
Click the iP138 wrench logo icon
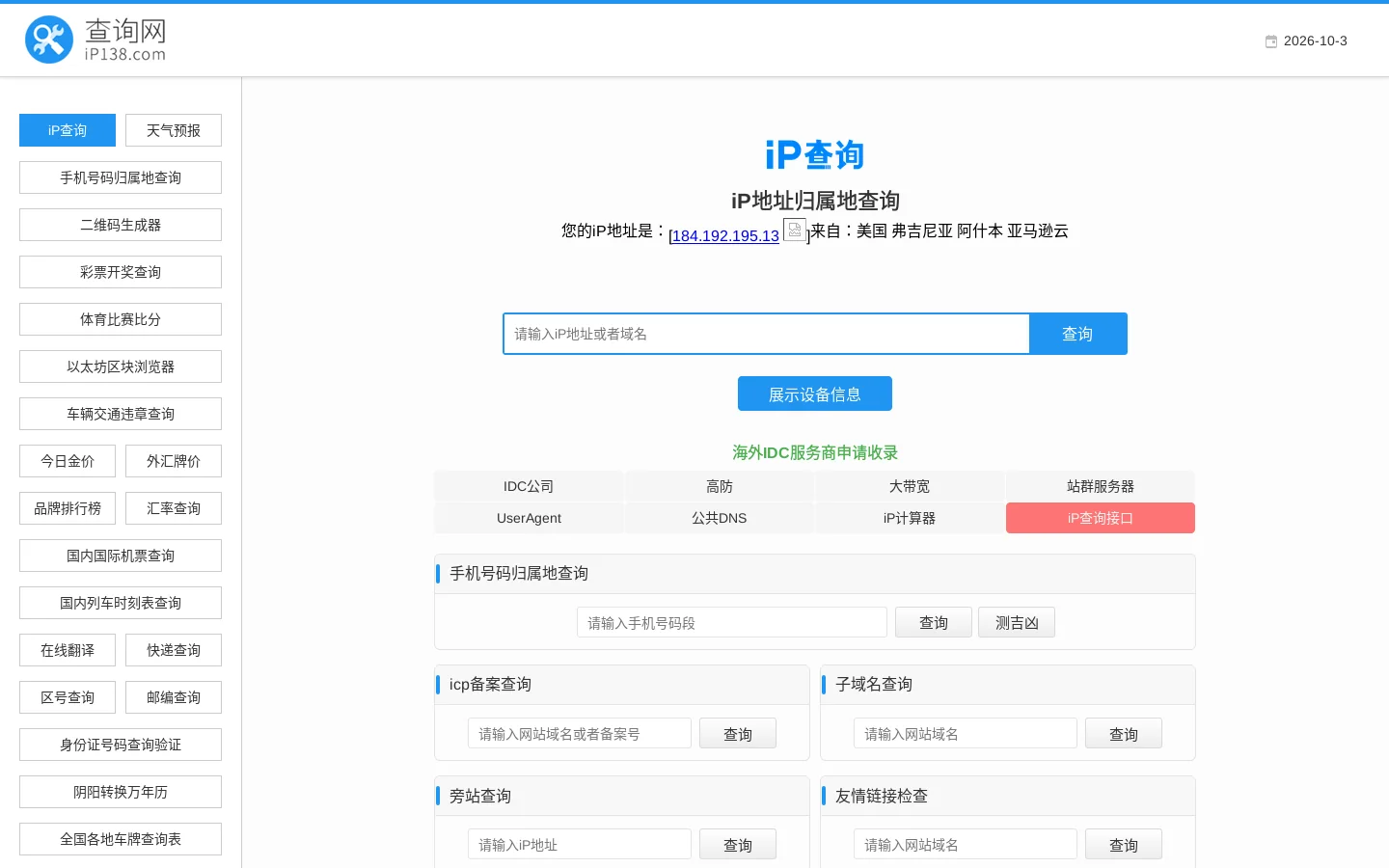point(49,40)
